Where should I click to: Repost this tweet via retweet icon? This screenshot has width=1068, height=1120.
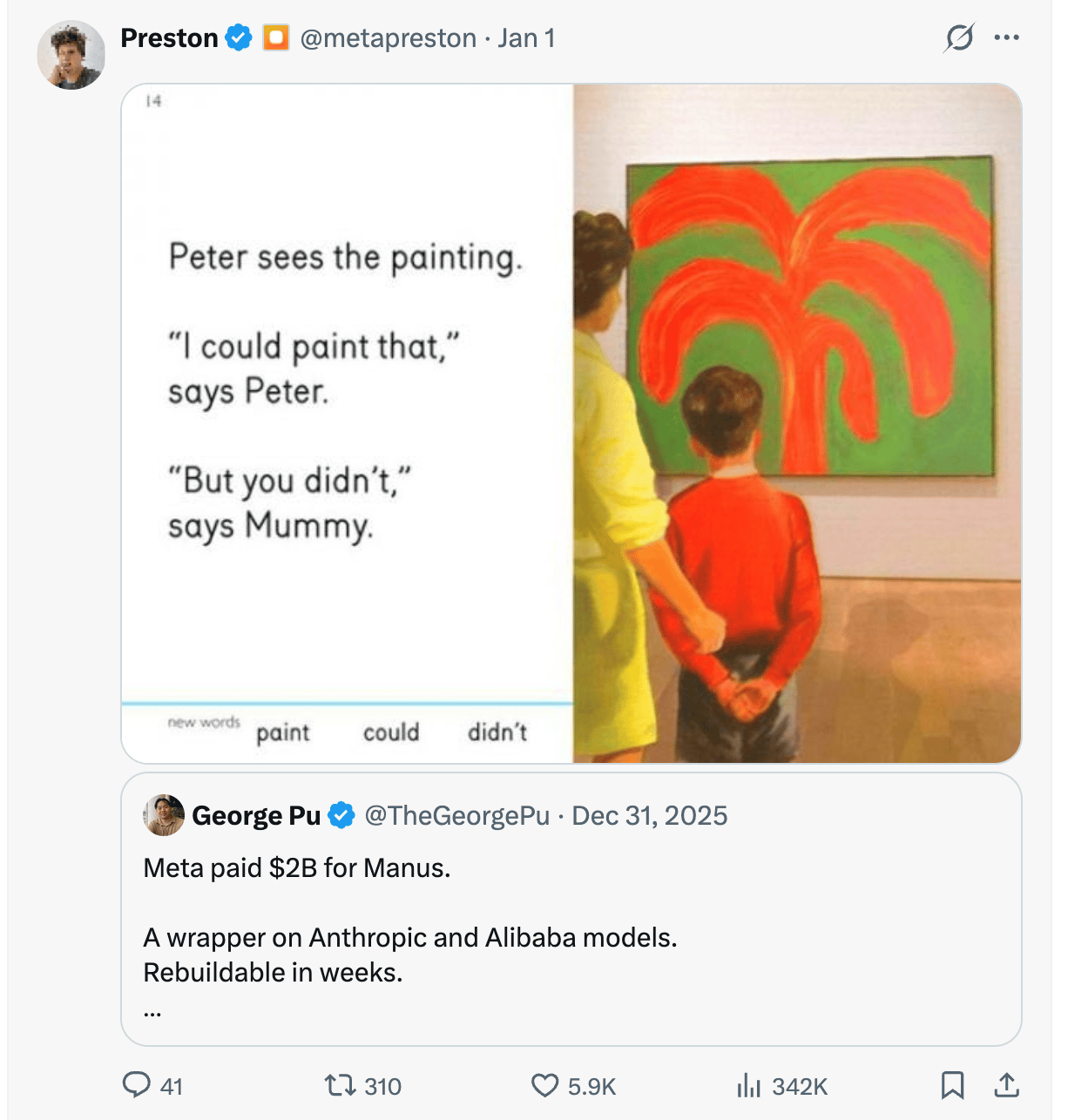coord(337,1085)
